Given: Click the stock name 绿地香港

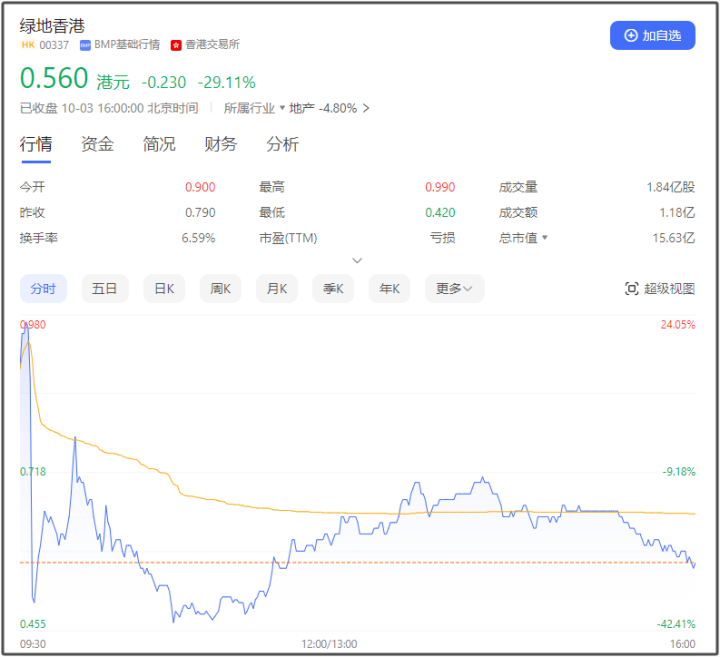Looking at the screenshot, I should tap(52, 26).
